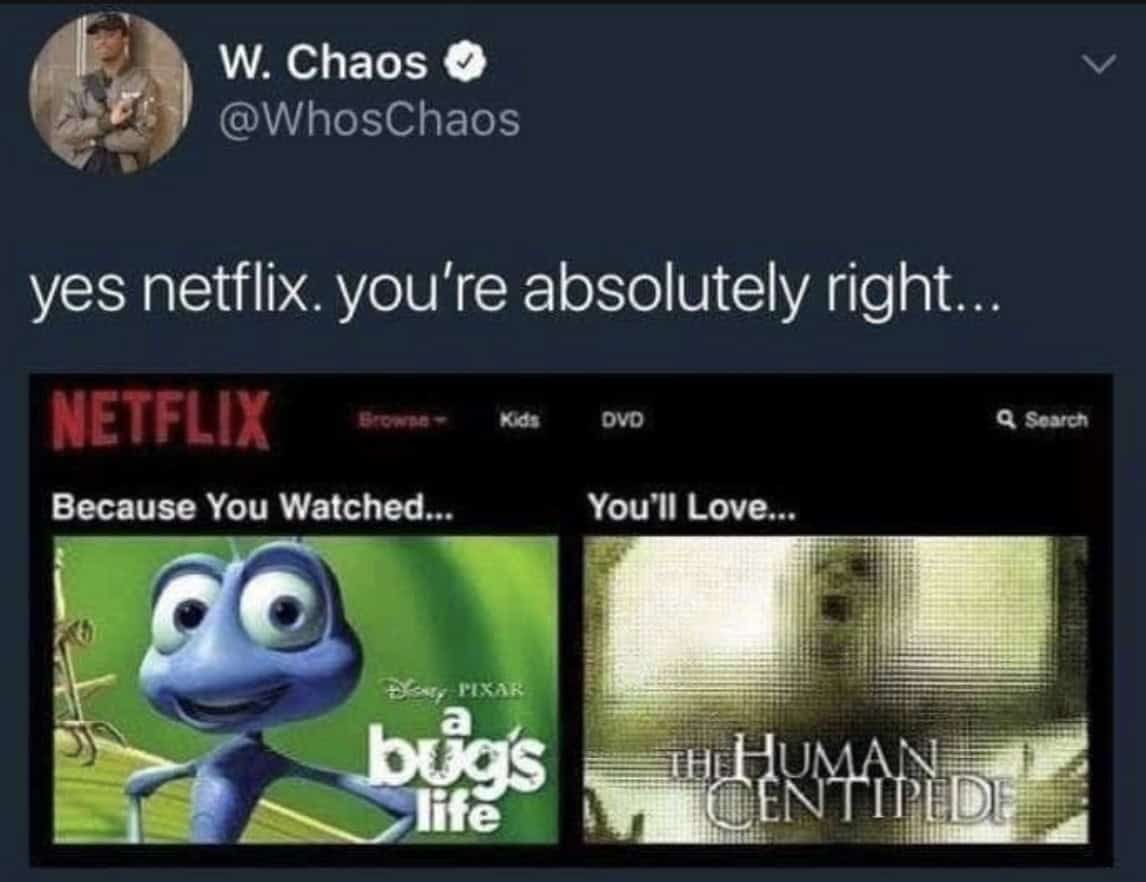Click the Because You Watched heading
Viewport: 1146px width, 882px height.
252,506
